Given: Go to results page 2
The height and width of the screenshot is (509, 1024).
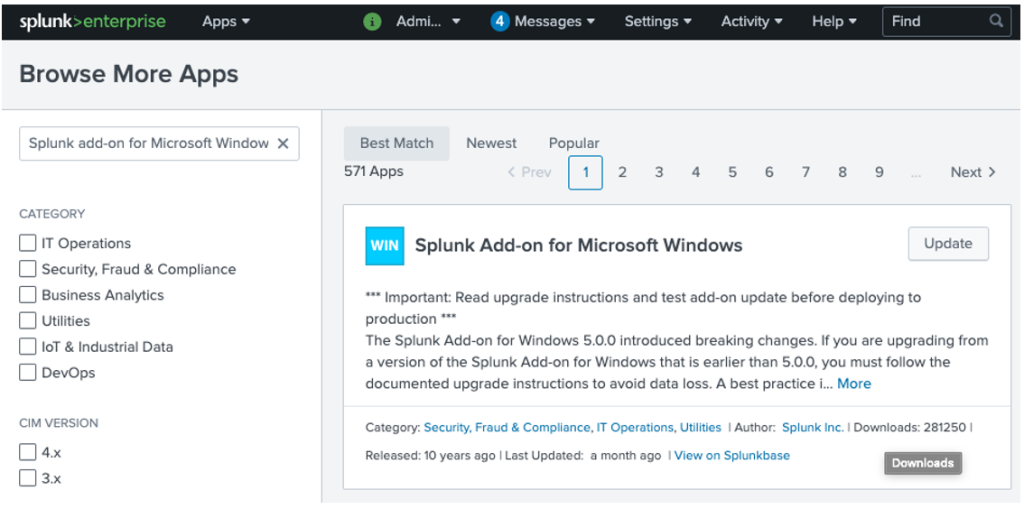Looking at the screenshot, I should tap(622, 172).
